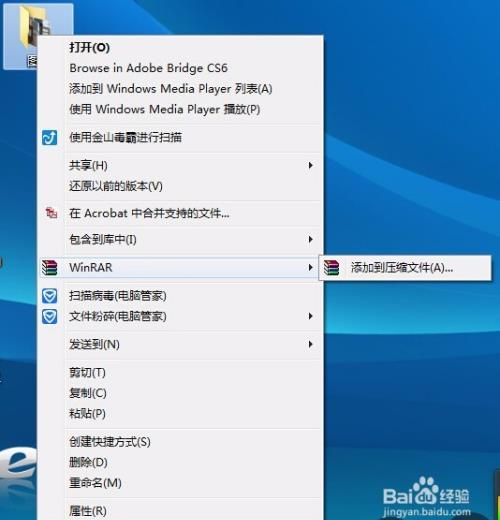The height and width of the screenshot is (520, 500).
Task: Click the WinRAR icon in the submenu
Action: [331, 268]
